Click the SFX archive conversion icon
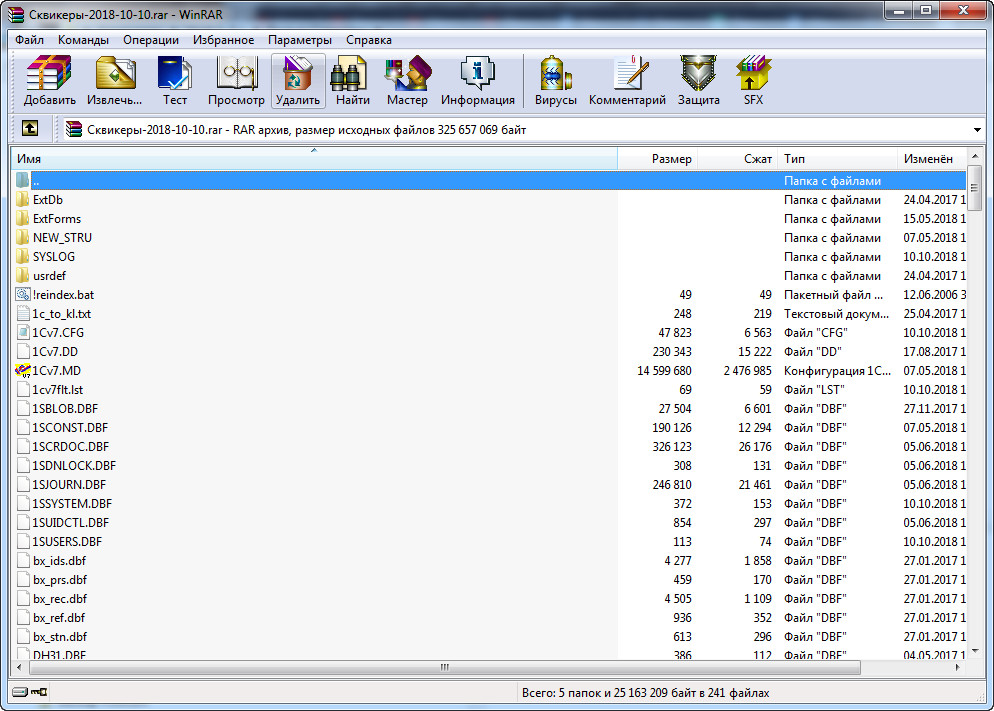994x711 pixels. coord(753,80)
